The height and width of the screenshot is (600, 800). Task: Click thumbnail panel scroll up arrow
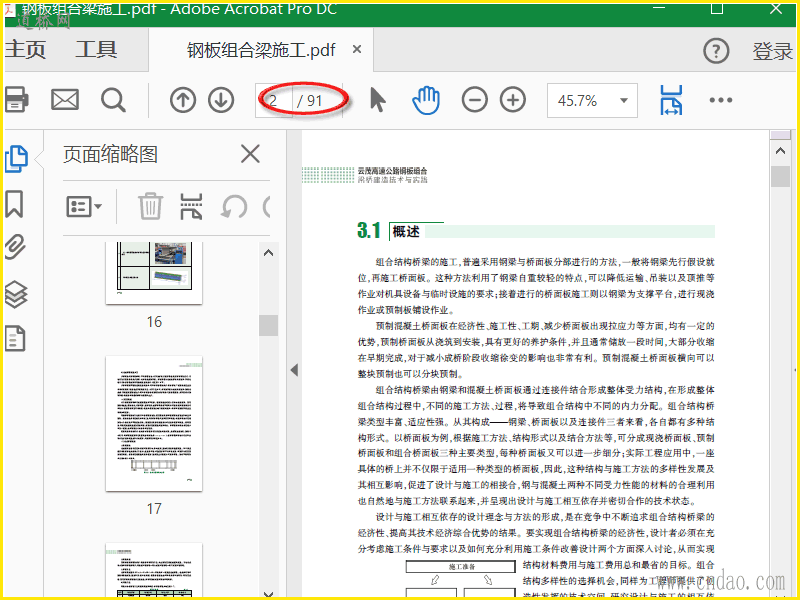coord(268,253)
